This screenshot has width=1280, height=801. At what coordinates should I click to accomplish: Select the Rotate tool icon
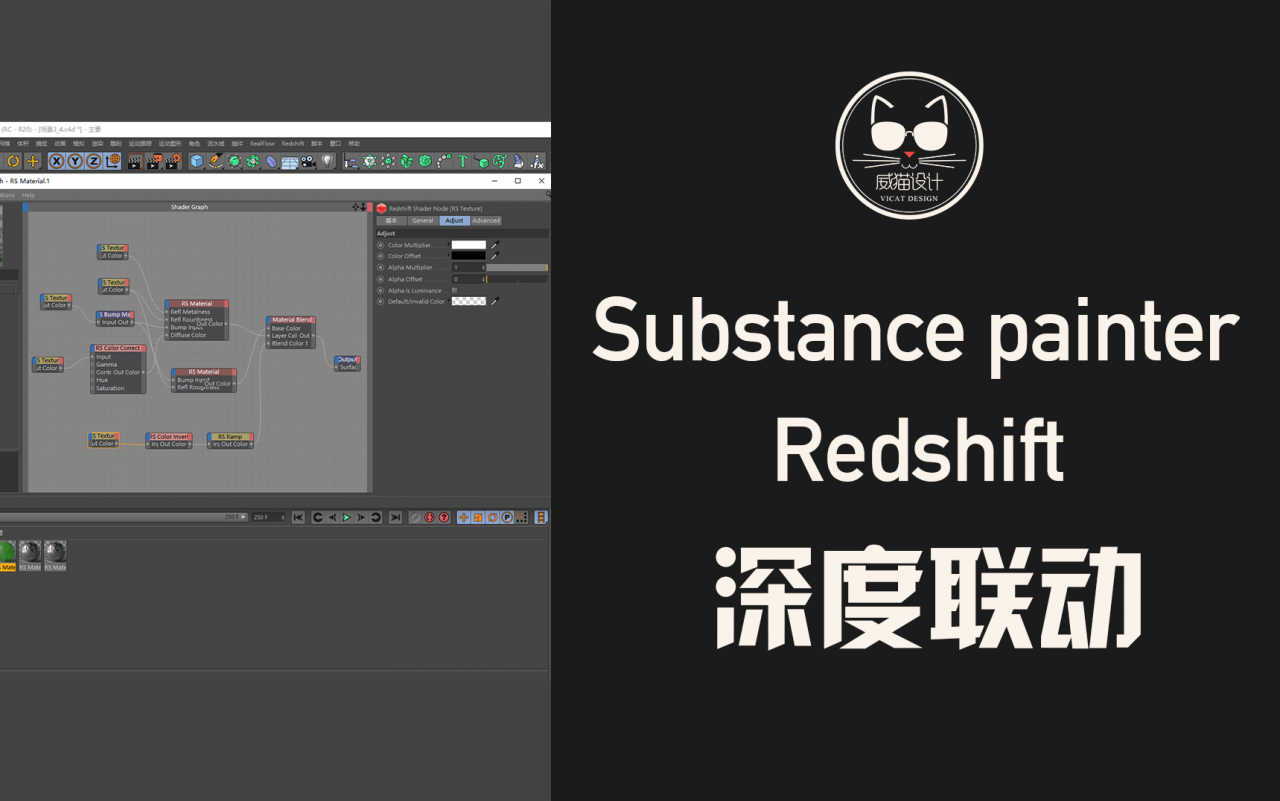14,161
